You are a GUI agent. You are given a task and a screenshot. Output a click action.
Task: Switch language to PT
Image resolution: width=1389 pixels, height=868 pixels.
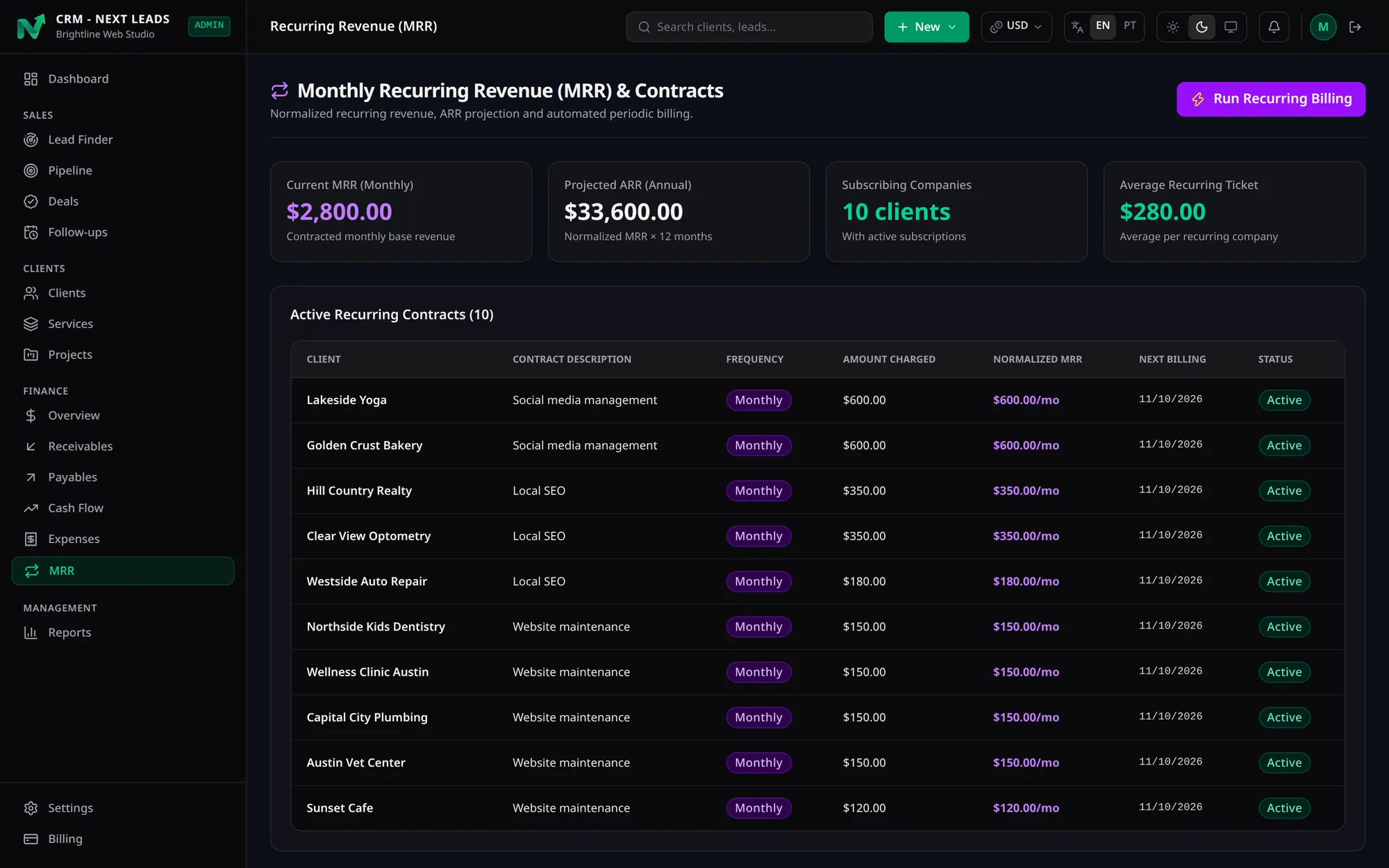click(x=1130, y=26)
